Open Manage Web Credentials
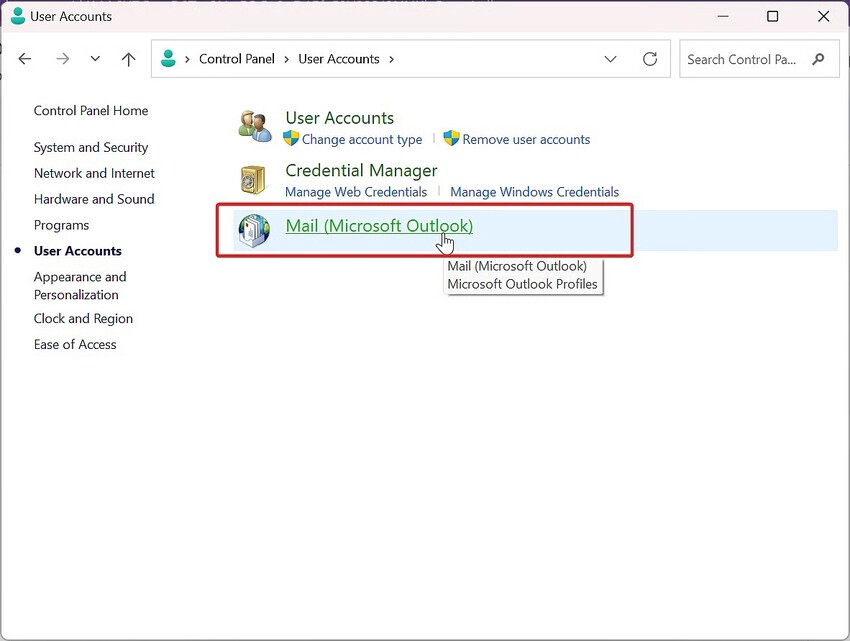850x641 pixels. coord(355,192)
